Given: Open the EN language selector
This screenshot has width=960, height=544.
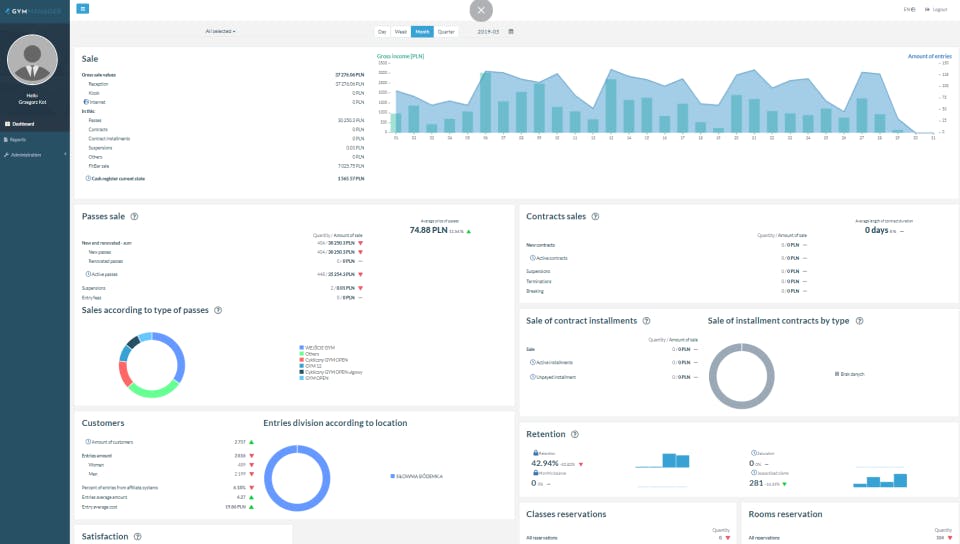Looking at the screenshot, I should (909, 9).
